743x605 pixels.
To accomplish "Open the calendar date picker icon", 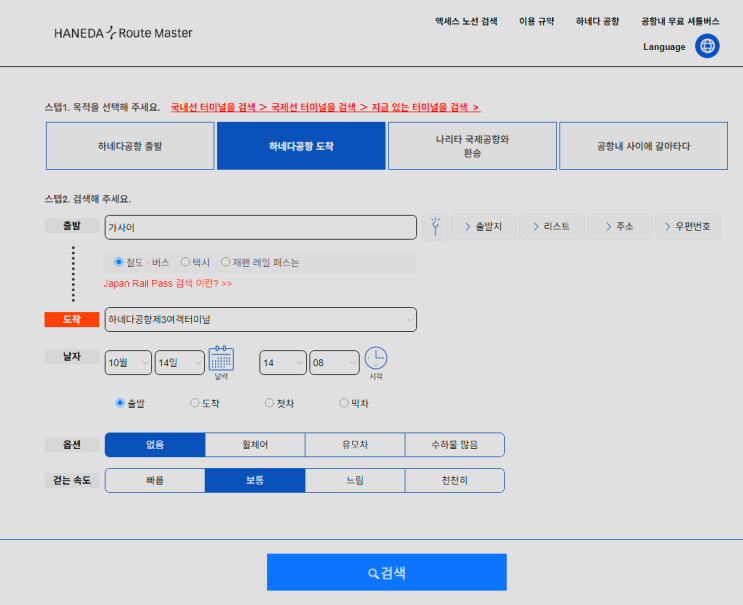I will (221, 359).
